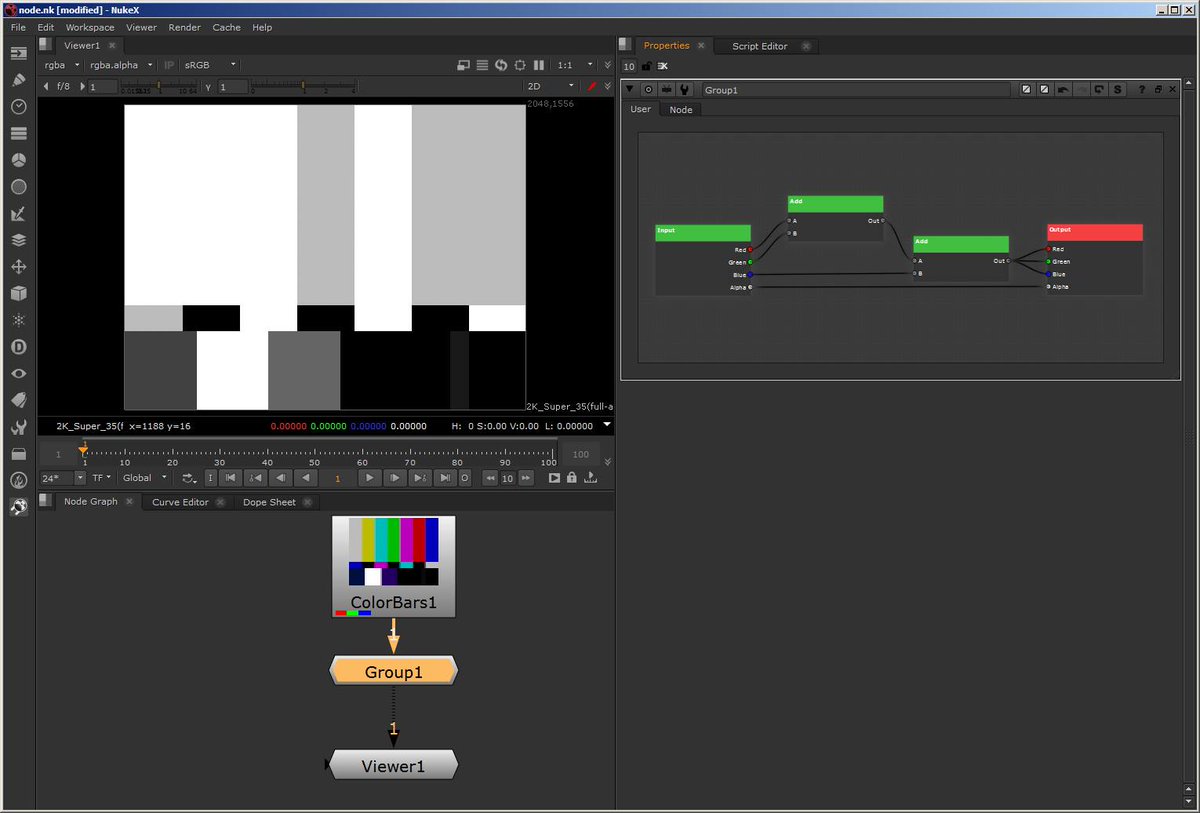The height and width of the screenshot is (813, 1200).
Task: Play forward on the timeline
Action: (369, 478)
